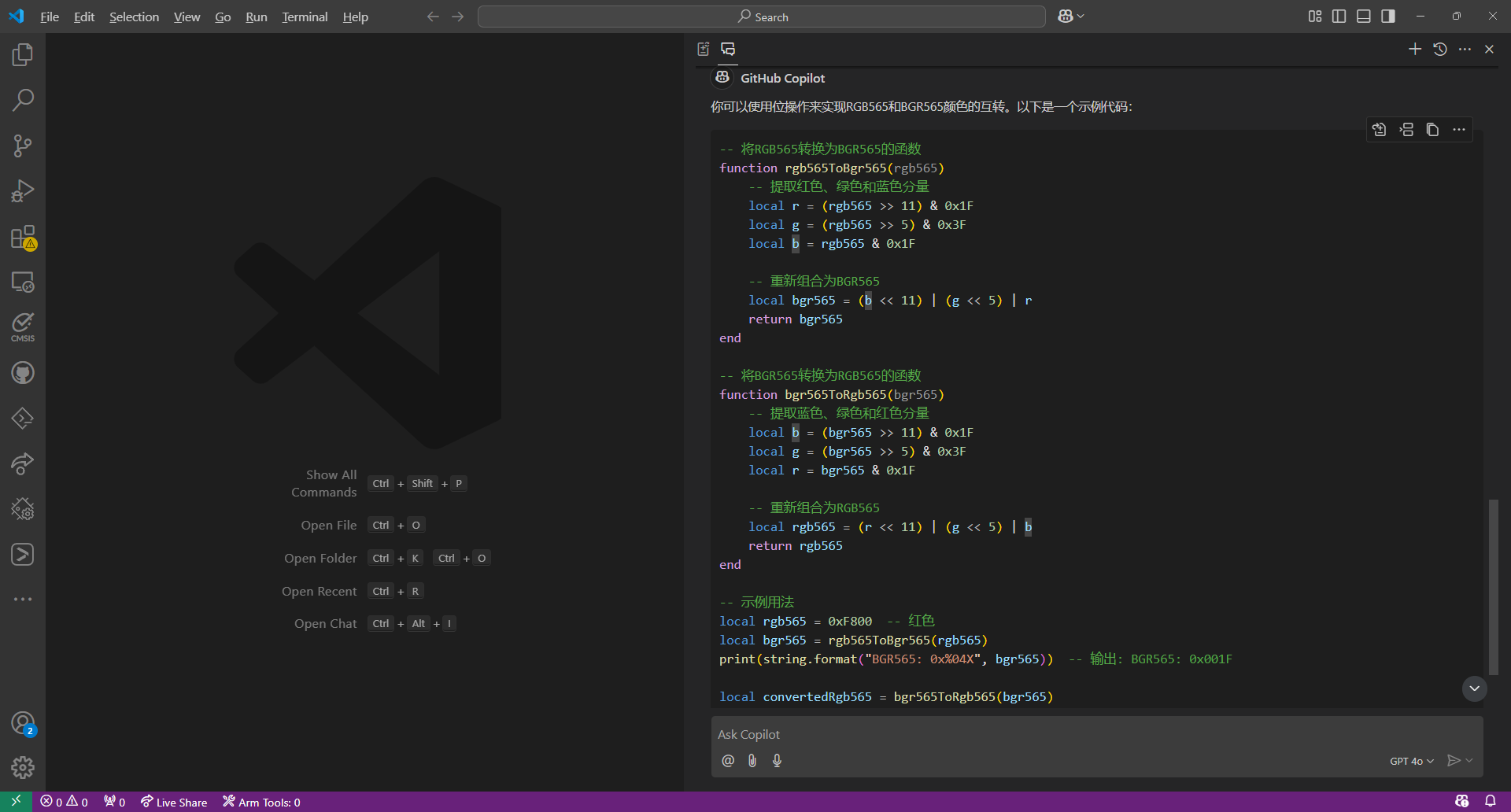
Task: Open code block more actions
Action: click(1459, 130)
